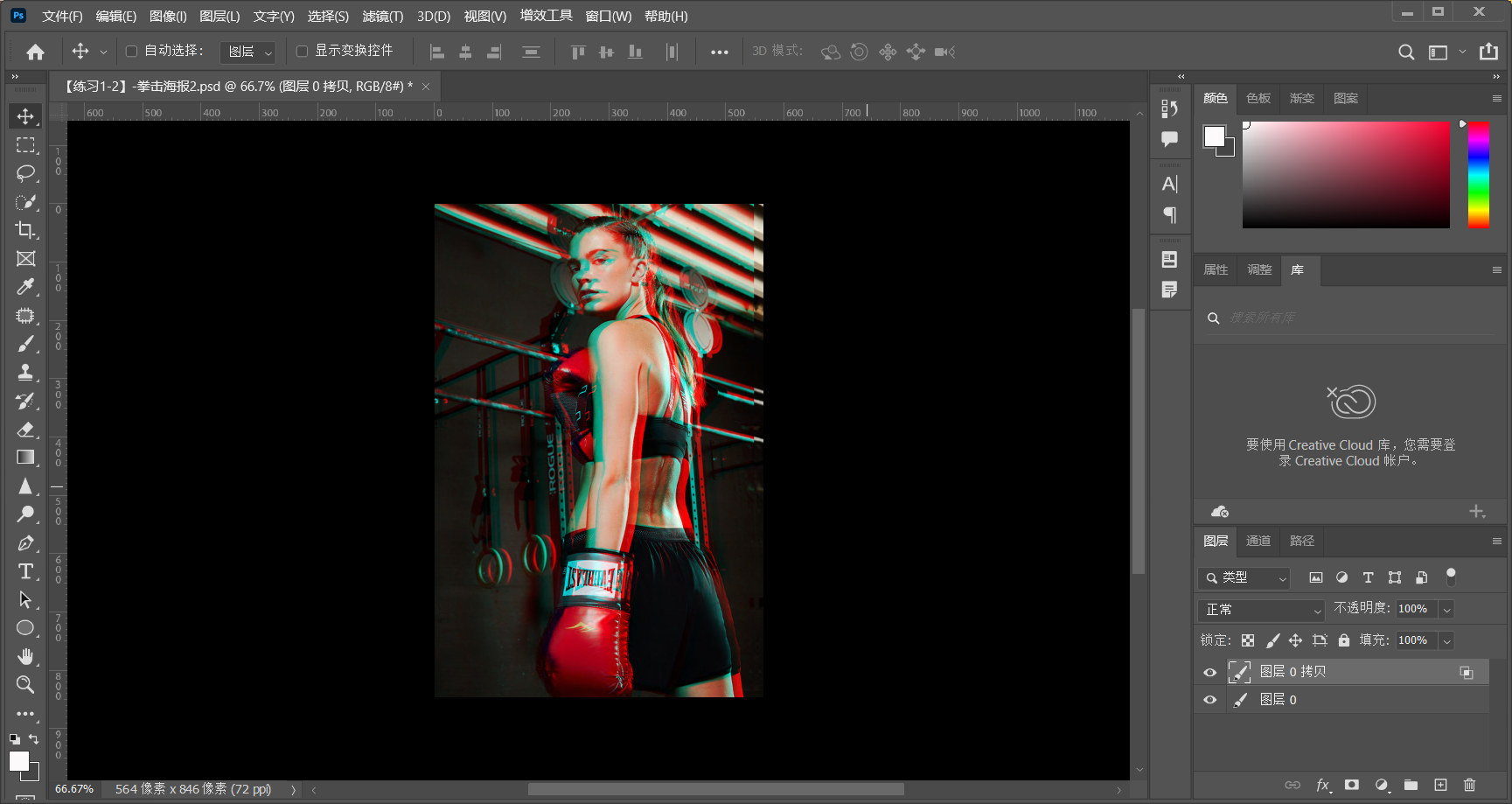The width and height of the screenshot is (1512, 804).
Task: Toggle the layer filter on/off switch
Action: [x=1451, y=577]
